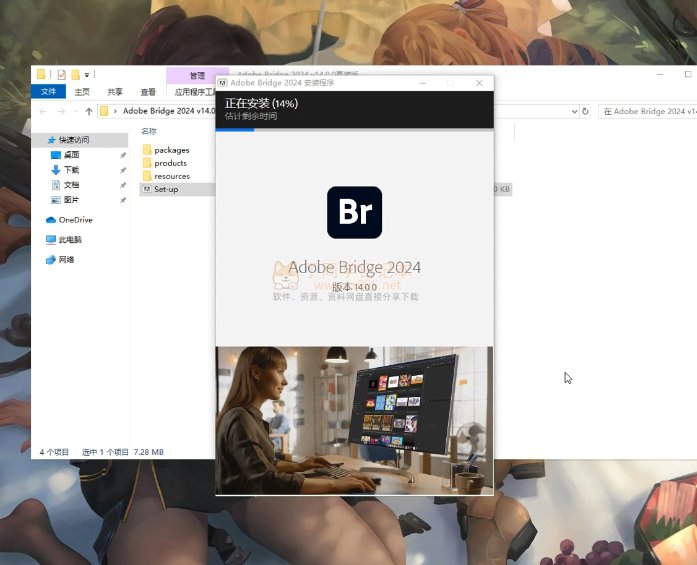697x565 pixels.
Task: Click the pin icon beside 下载
Action: click(123, 170)
